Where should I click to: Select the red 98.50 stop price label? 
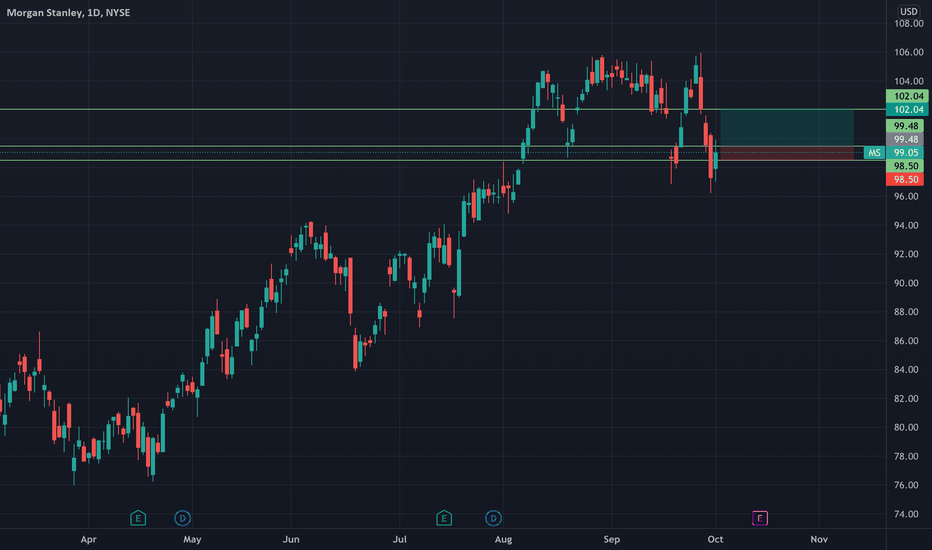click(x=905, y=179)
